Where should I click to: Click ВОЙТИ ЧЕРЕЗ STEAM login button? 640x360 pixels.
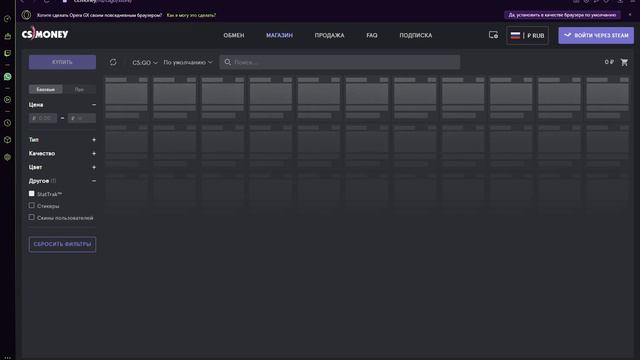click(x=596, y=36)
